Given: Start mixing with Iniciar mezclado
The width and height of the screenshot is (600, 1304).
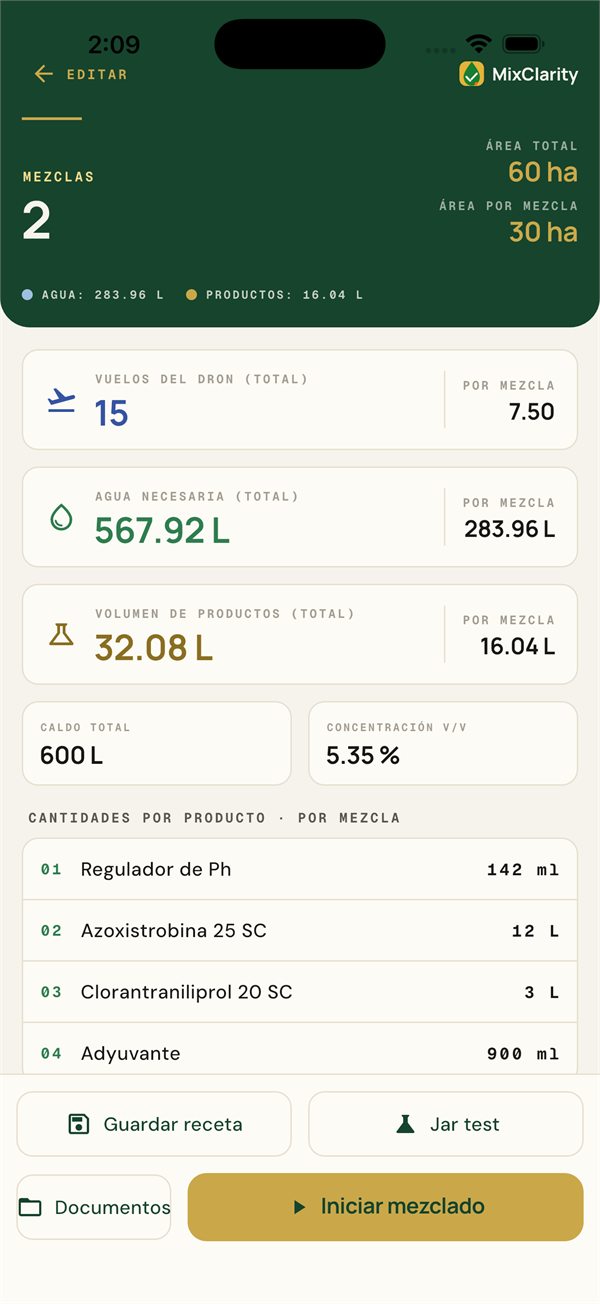Looking at the screenshot, I should tap(385, 1207).
